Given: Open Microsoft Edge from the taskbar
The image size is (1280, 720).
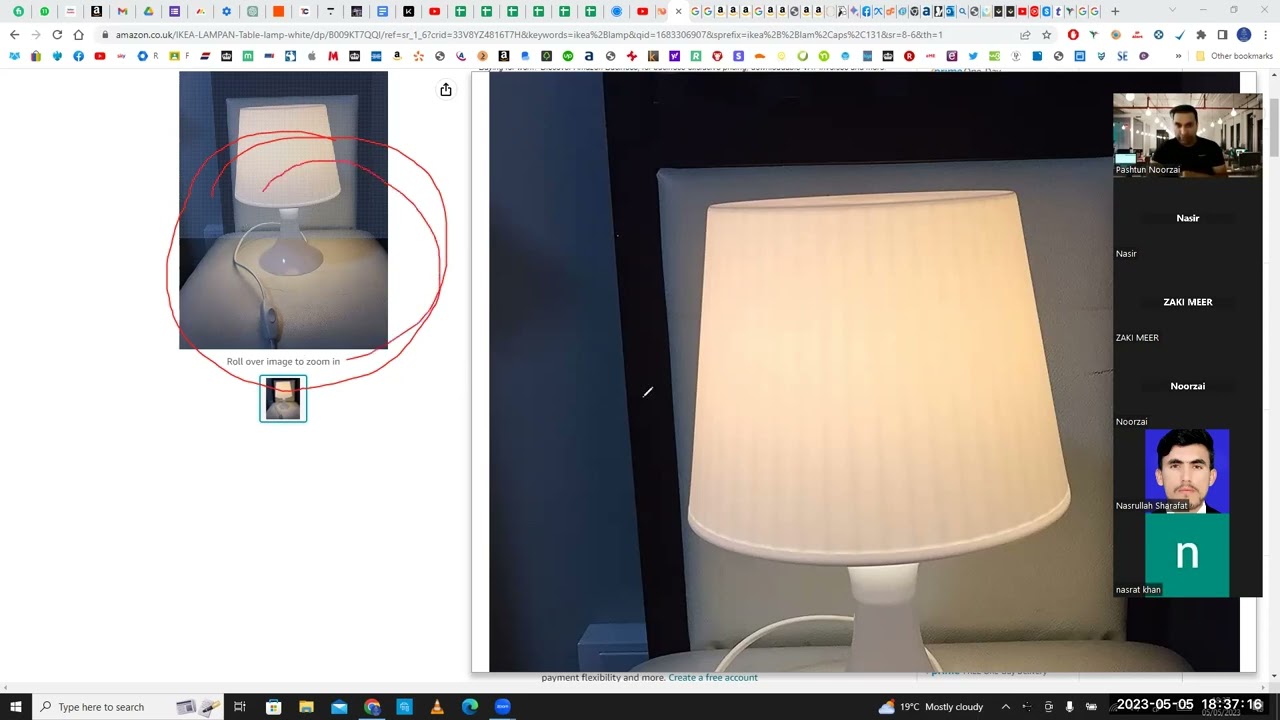Looking at the screenshot, I should coord(470,707).
